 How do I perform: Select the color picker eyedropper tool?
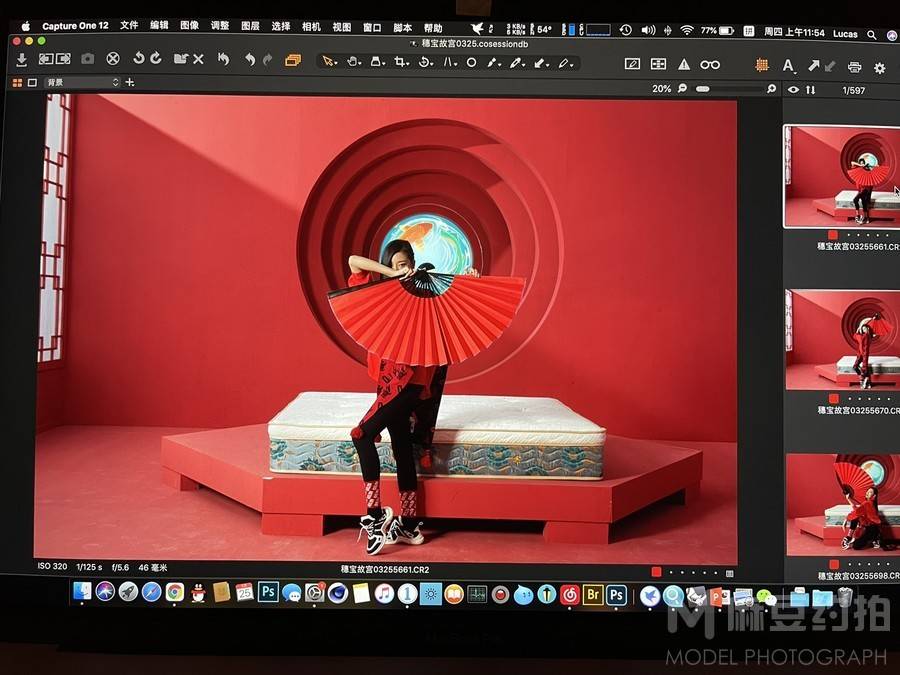(x=516, y=63)
